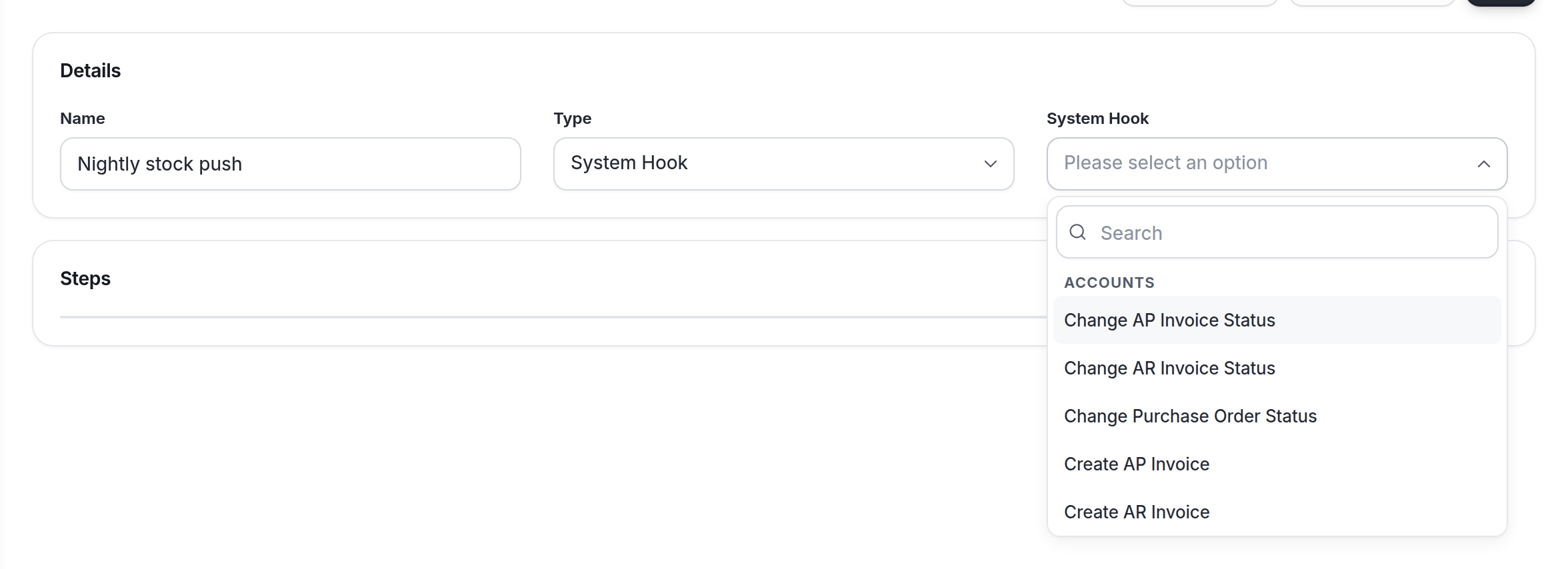Choose Create AP Invoice option

pos(1277,464)
